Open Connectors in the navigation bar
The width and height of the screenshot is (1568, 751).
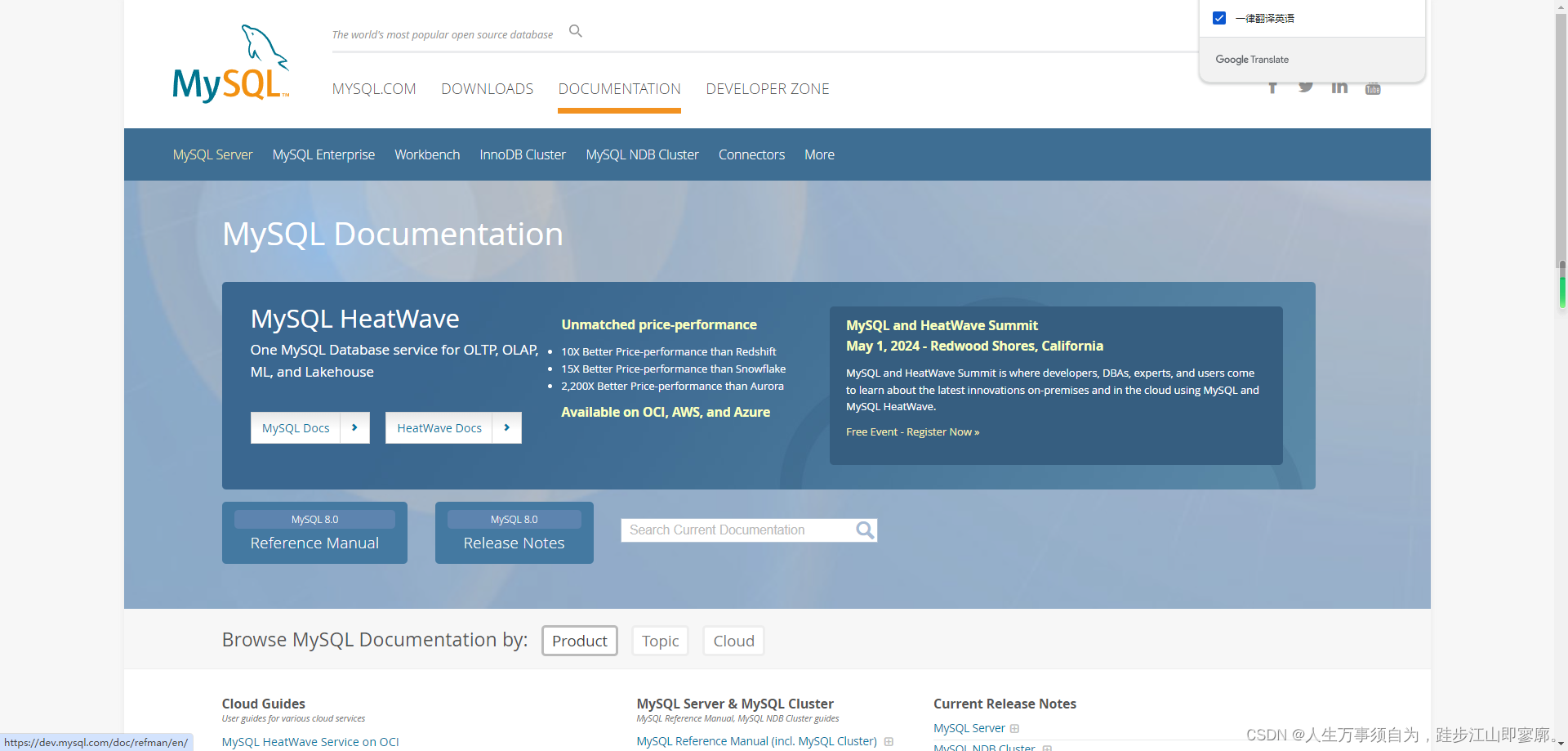(751, 154)
